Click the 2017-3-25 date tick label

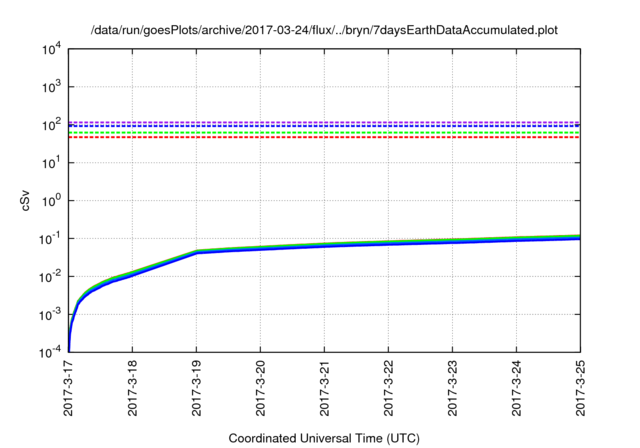coord(580,388)
